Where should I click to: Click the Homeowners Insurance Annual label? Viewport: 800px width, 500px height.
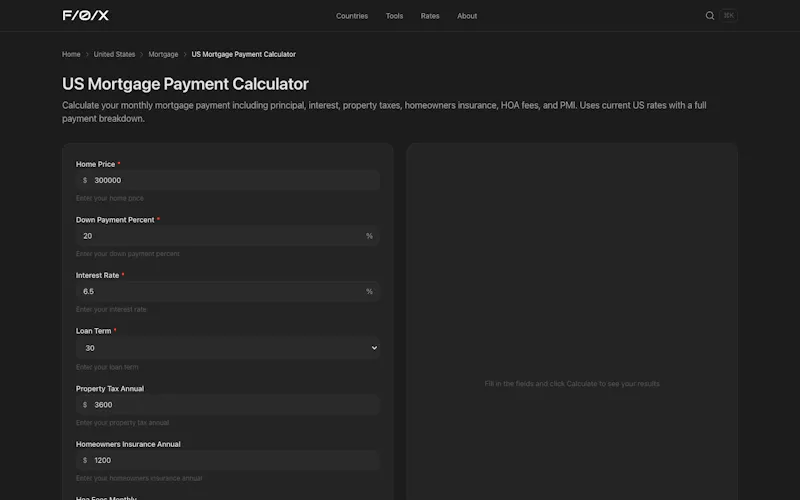click(x=128, y=444)
